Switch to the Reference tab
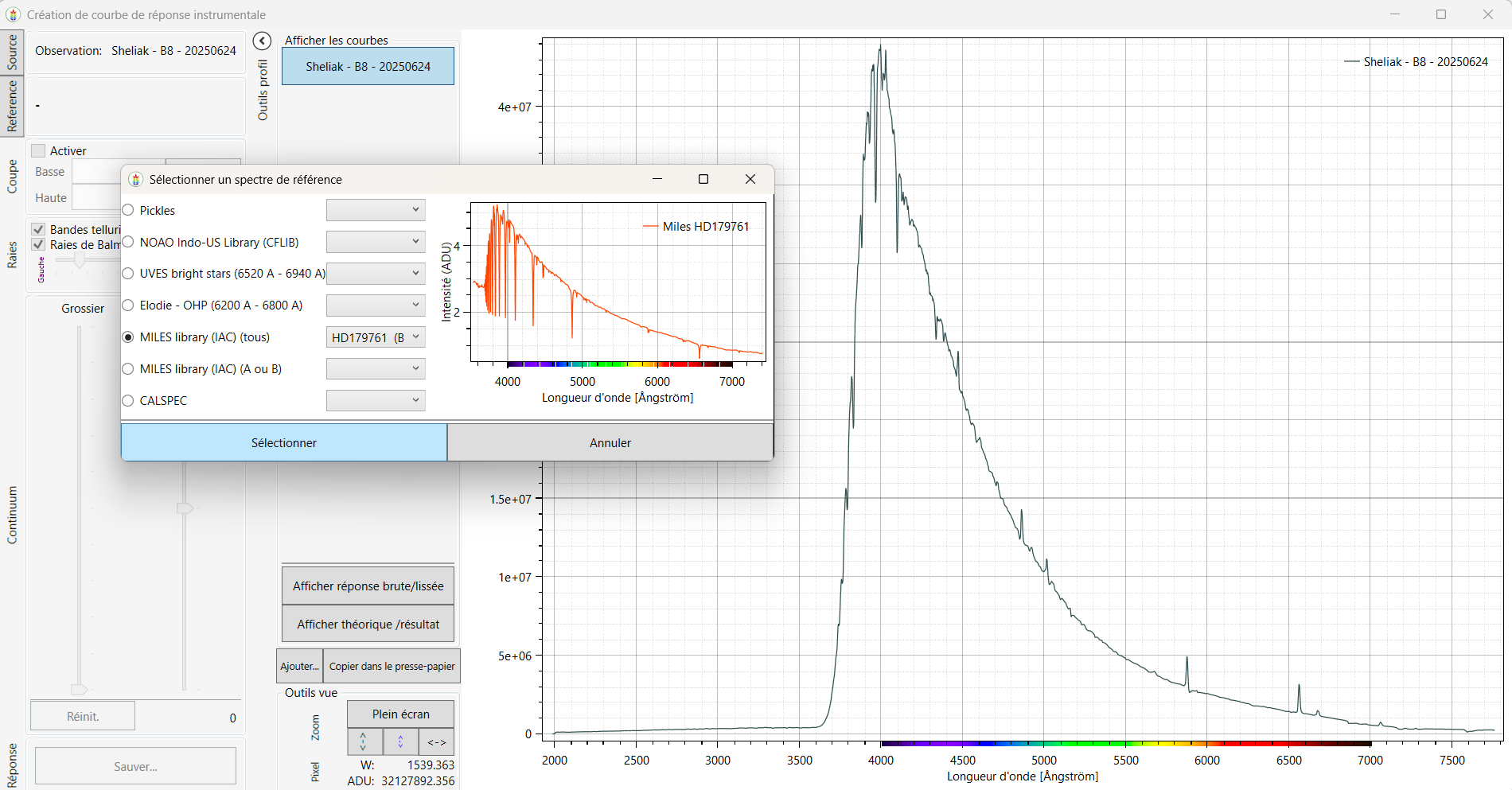This screenshot has width=1512, height=790. [x=12, y=106]
